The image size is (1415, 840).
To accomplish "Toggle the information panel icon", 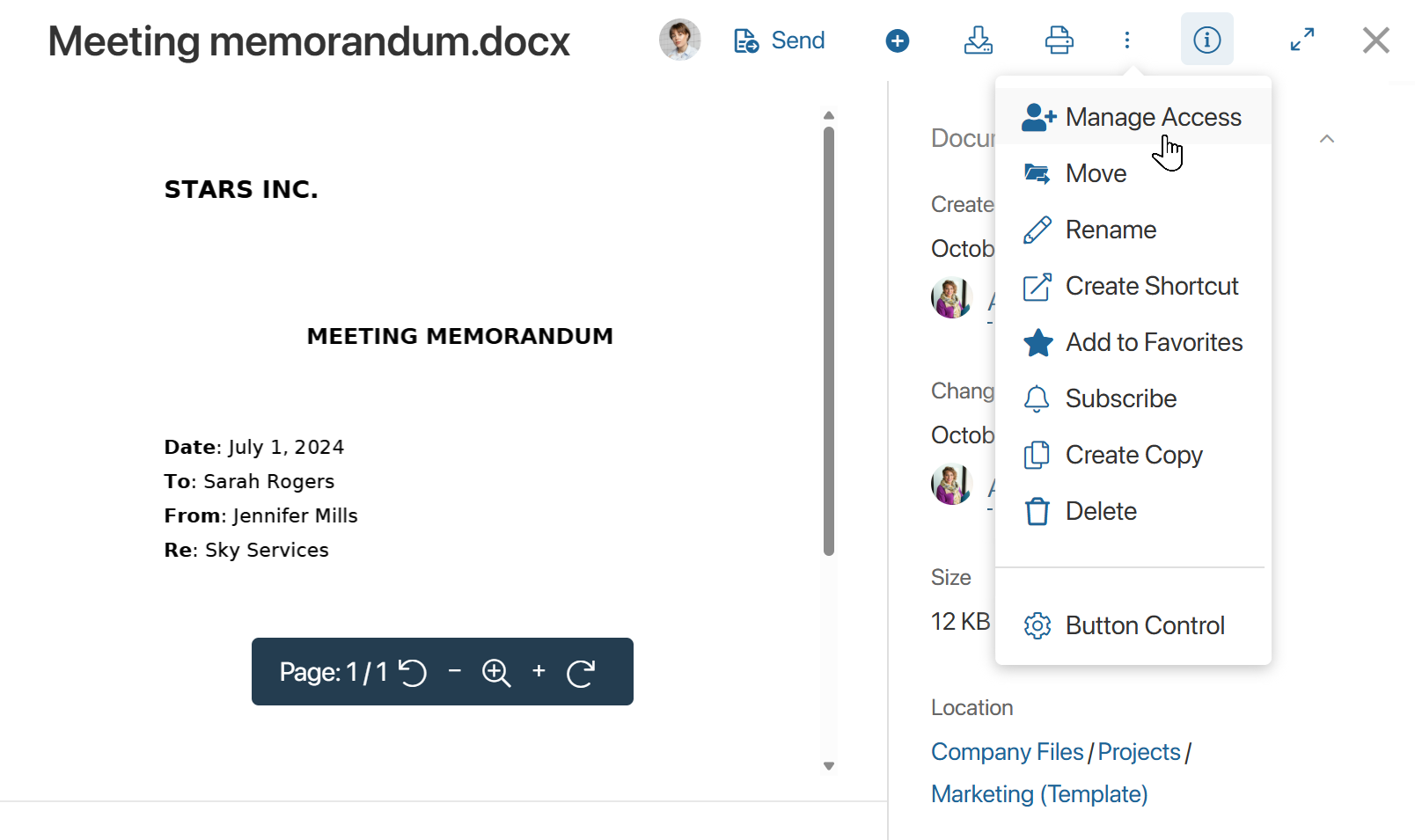I will tap(1206, 40).
